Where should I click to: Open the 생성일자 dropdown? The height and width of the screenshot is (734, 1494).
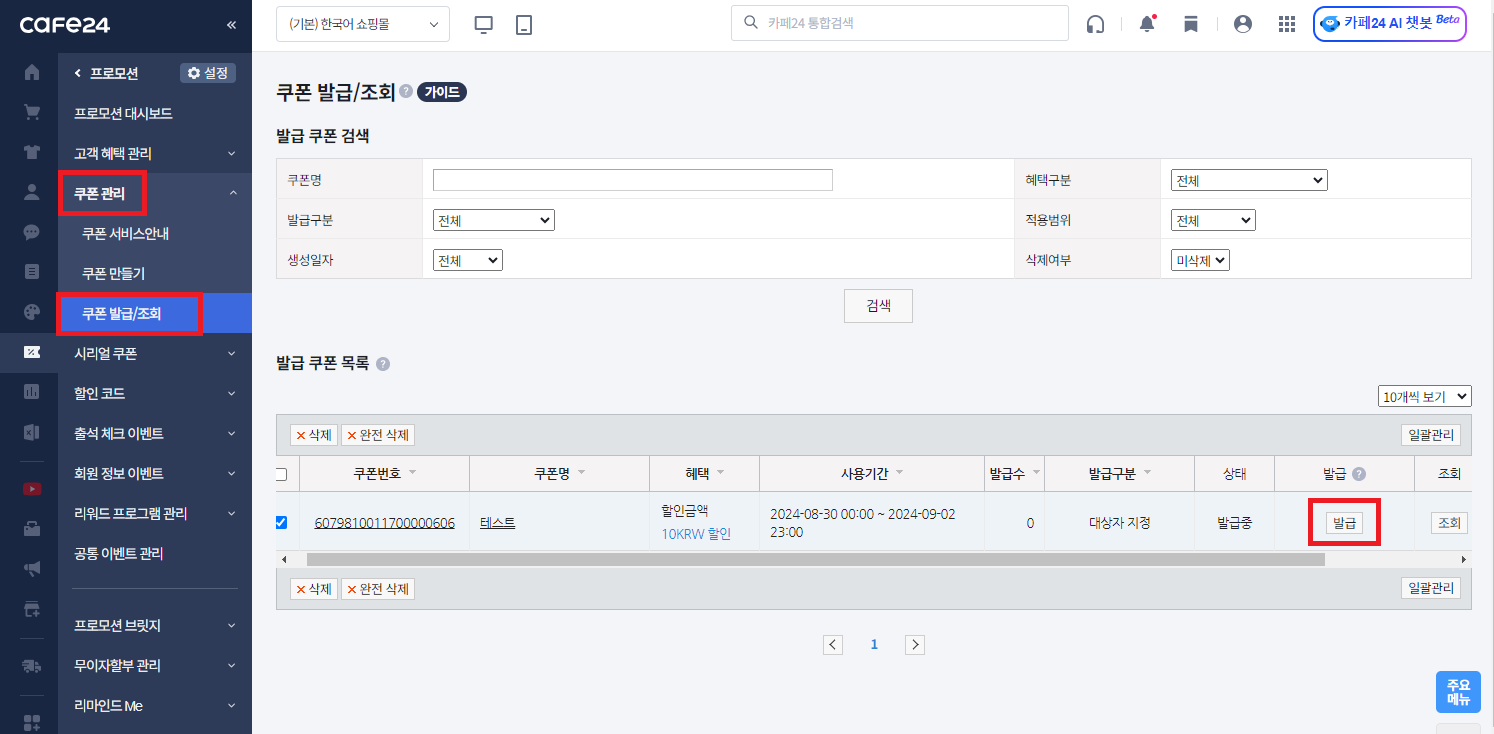[468, 260]
